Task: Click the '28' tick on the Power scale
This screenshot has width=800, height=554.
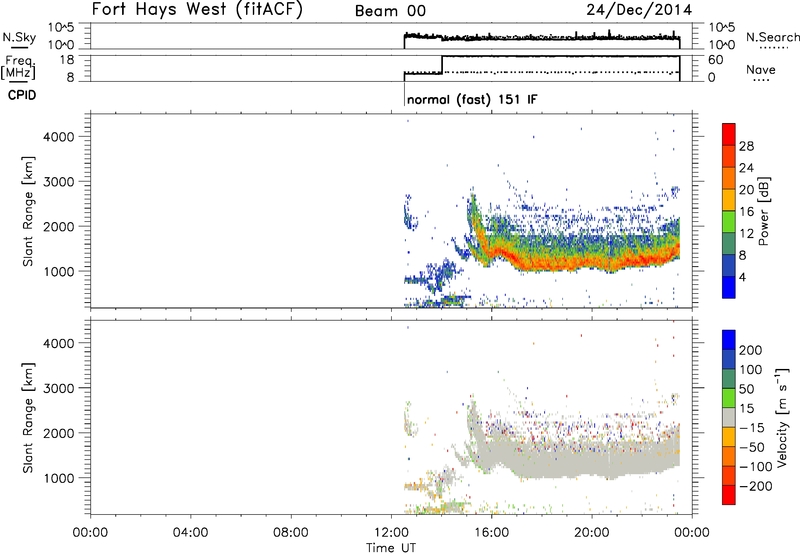Action: click(x=746, y=146)
